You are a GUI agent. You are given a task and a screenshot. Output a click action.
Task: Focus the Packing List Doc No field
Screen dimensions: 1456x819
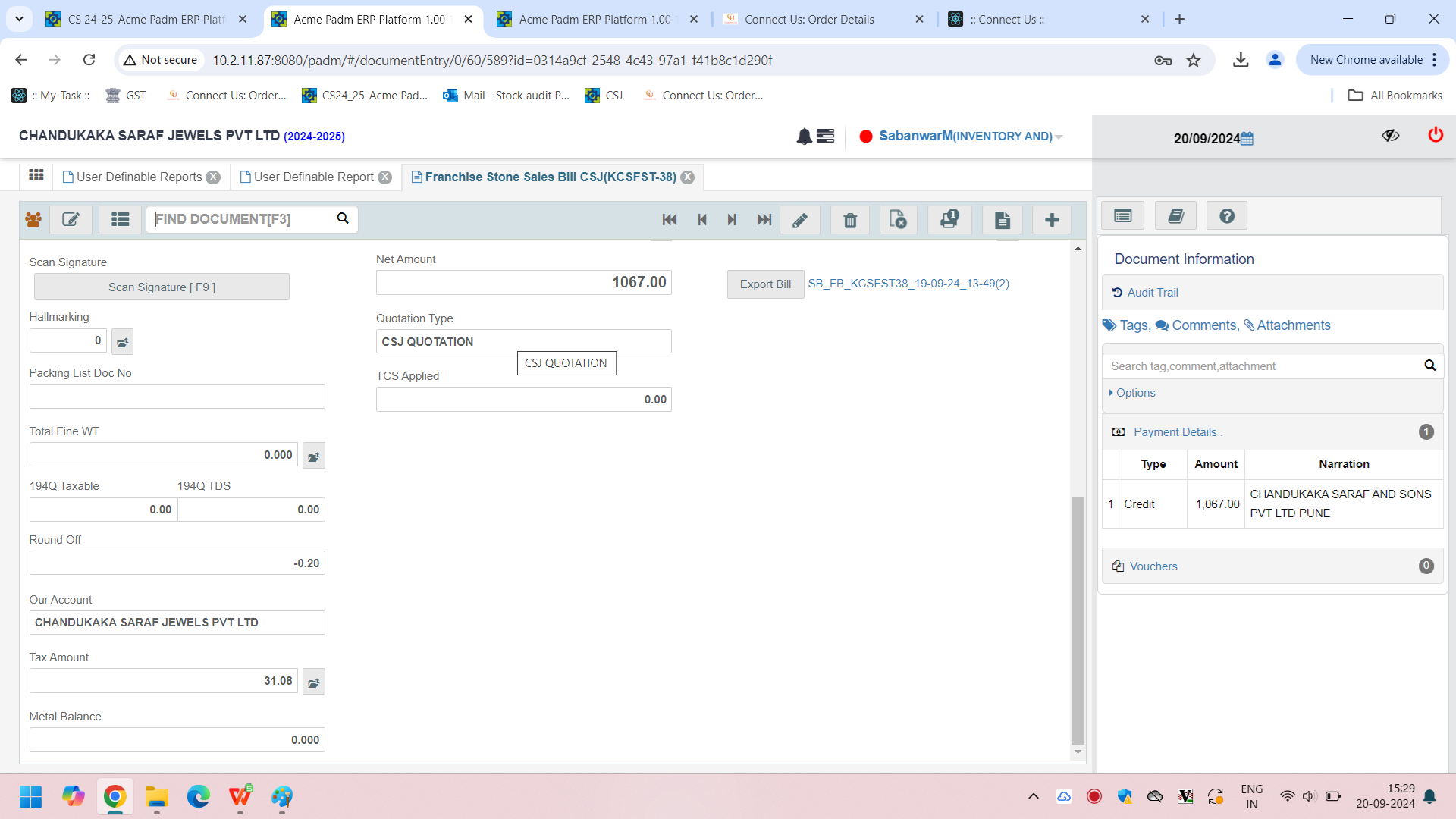pyautogui.click(x=177, y=397)
